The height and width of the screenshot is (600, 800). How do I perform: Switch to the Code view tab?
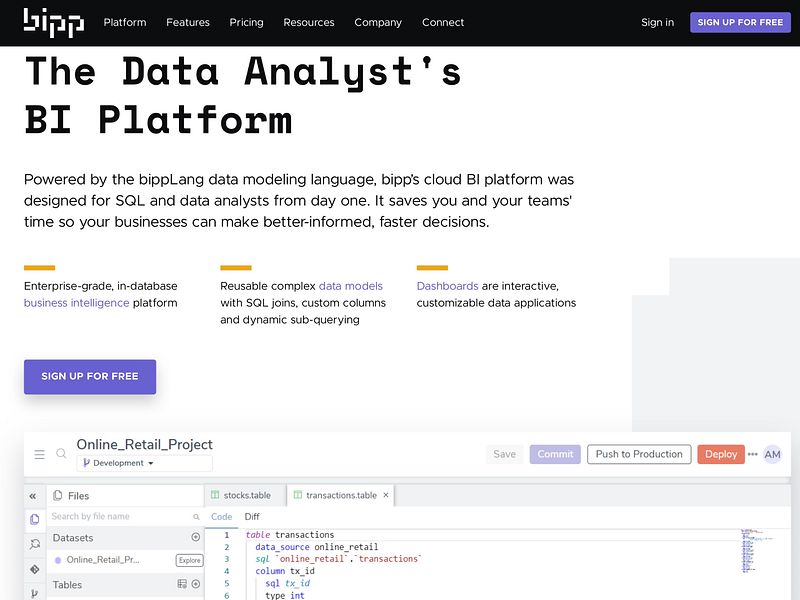pos(221,517)
